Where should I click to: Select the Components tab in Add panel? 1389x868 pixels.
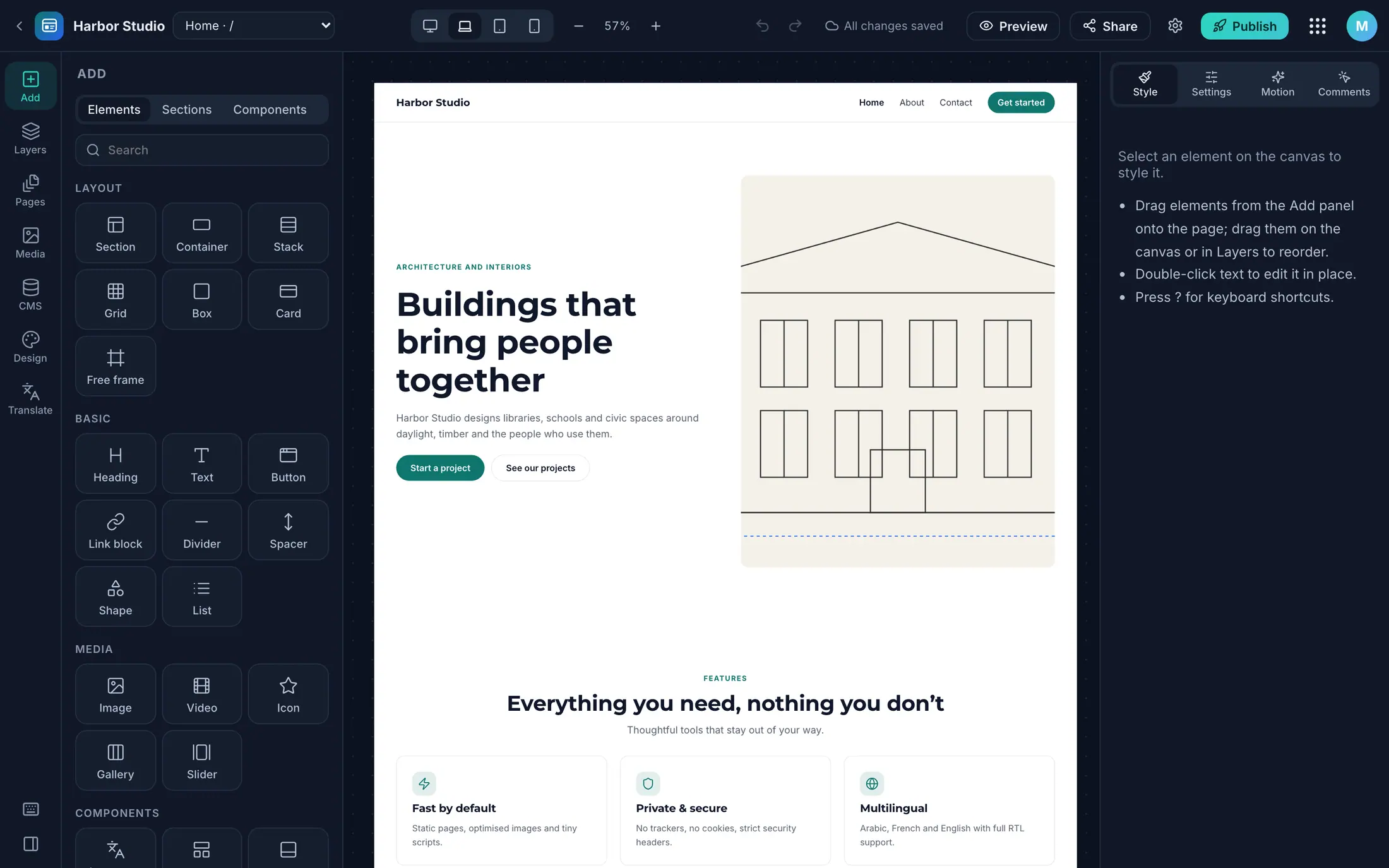pyautogui.click(x=270, y=110)
